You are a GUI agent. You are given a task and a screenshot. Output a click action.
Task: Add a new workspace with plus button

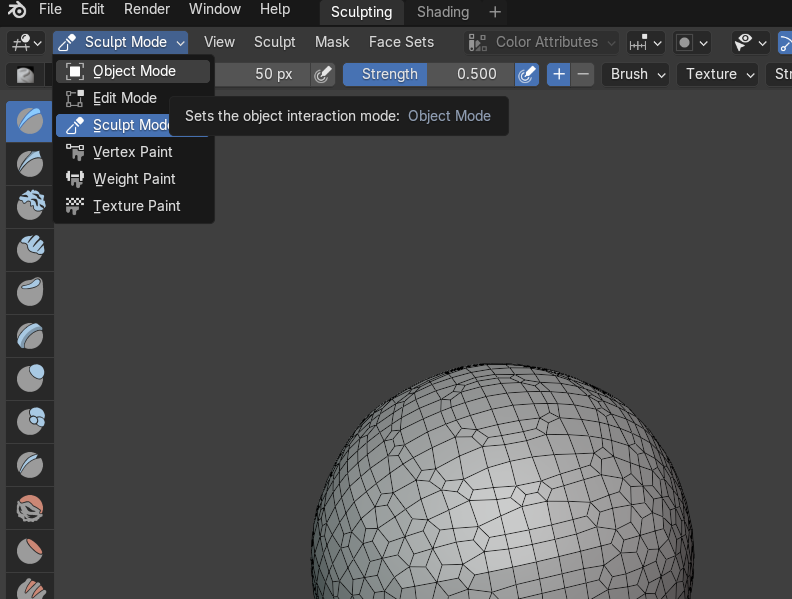point(495,12)
